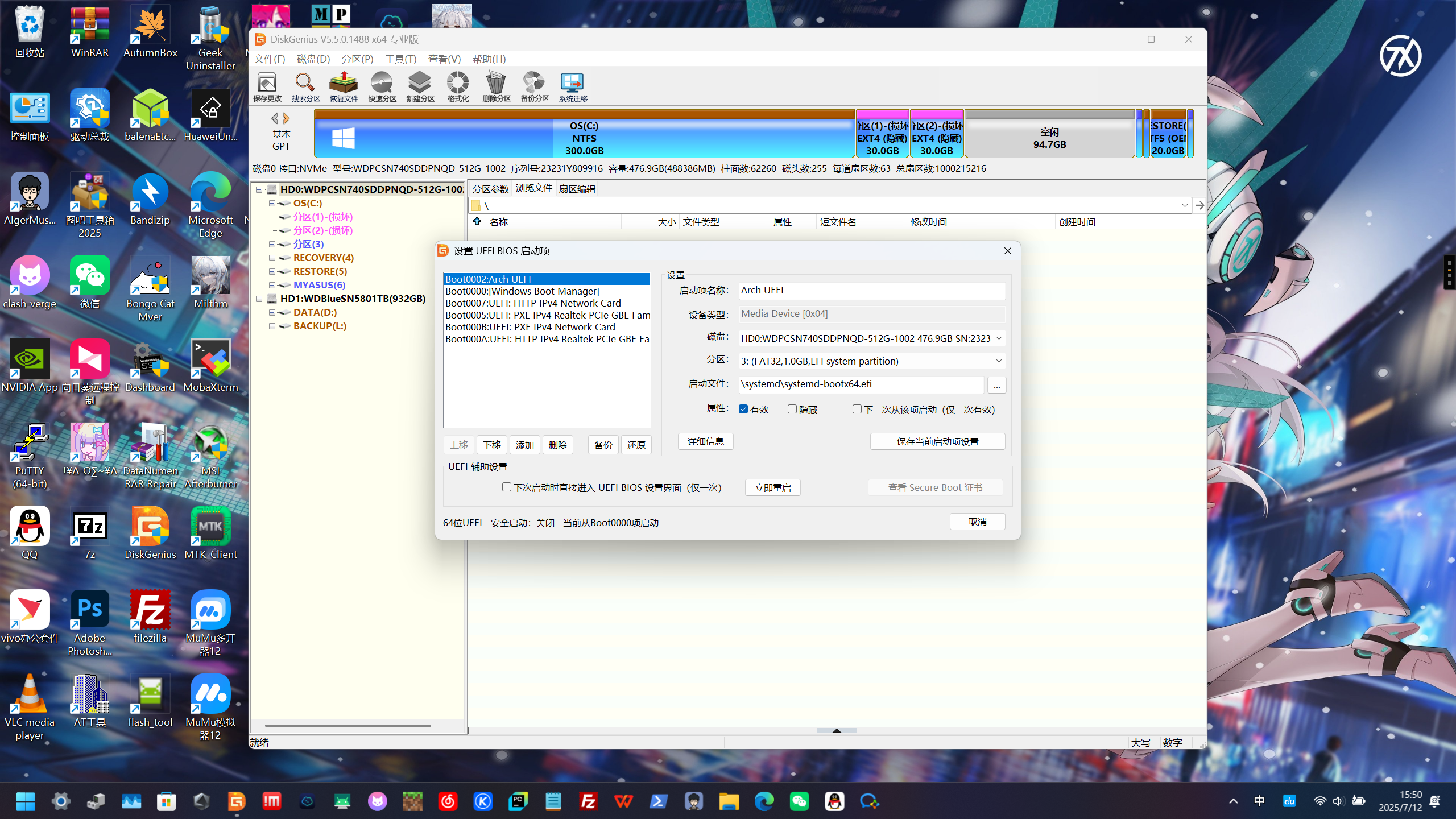This screenshot has width=1456, height=819.
Task: Click the Save Changes (保存更改) toolbar icon
Action: pos(267,86)
